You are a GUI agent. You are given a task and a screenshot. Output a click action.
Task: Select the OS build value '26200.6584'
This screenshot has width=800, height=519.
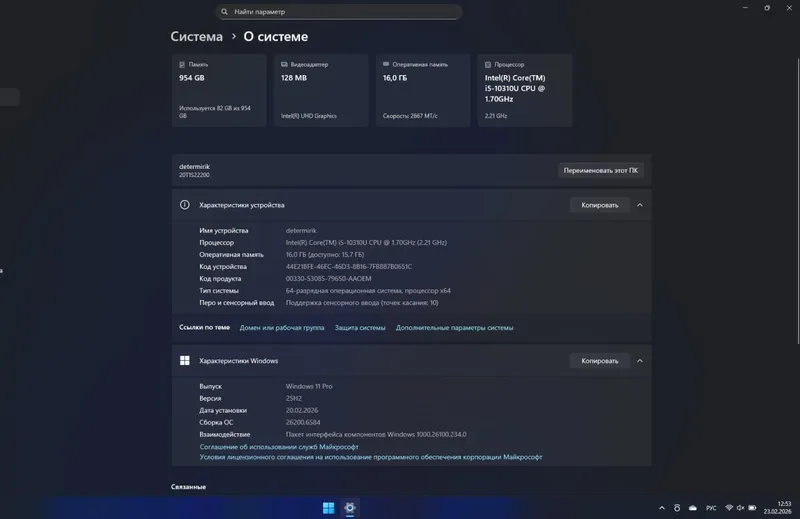[x=303, y=423]
